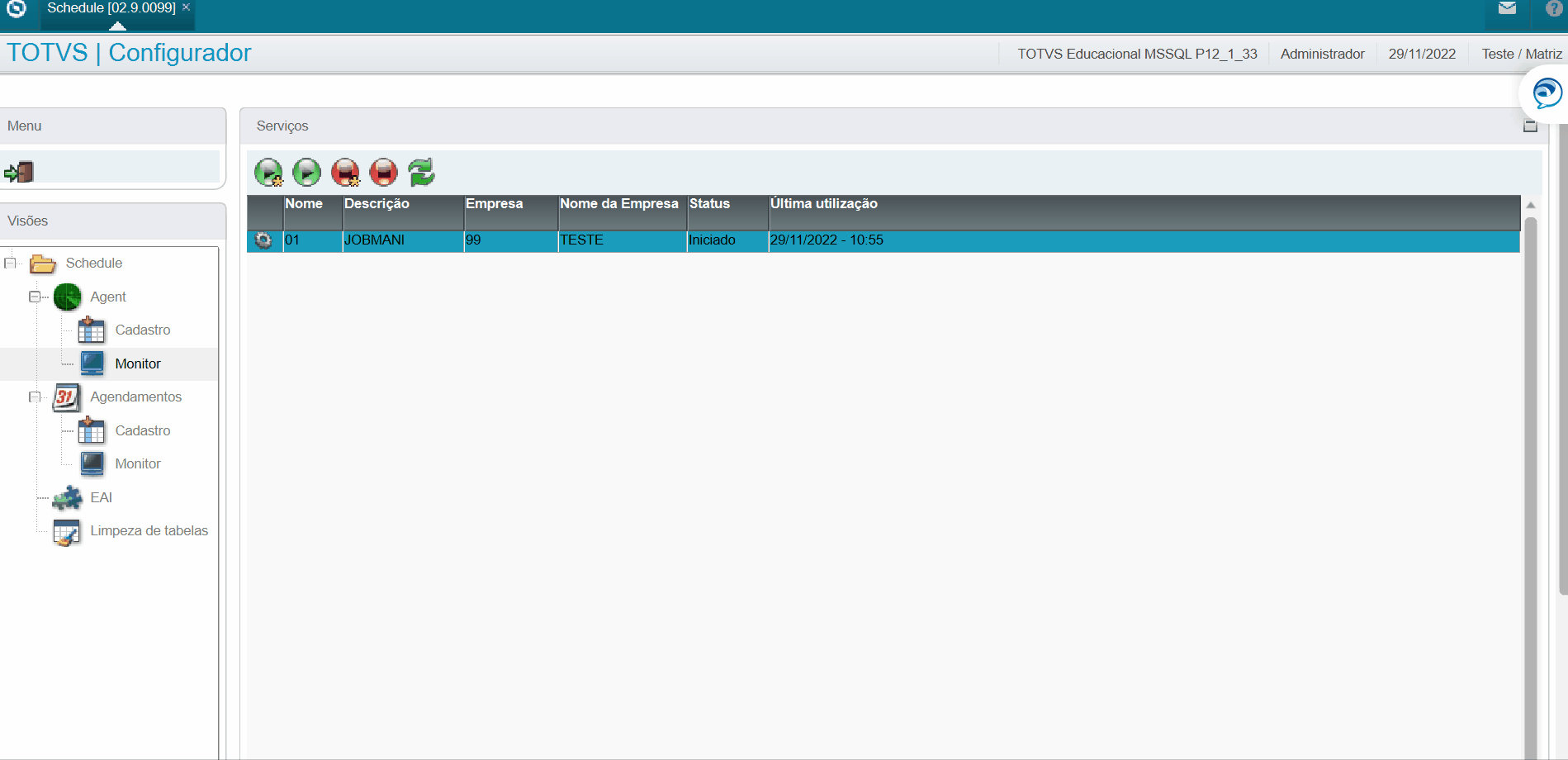The height and width of the screenshot is (760, 1568).
Task: Sort by Última utilização column header
Action: (1144, 212)
